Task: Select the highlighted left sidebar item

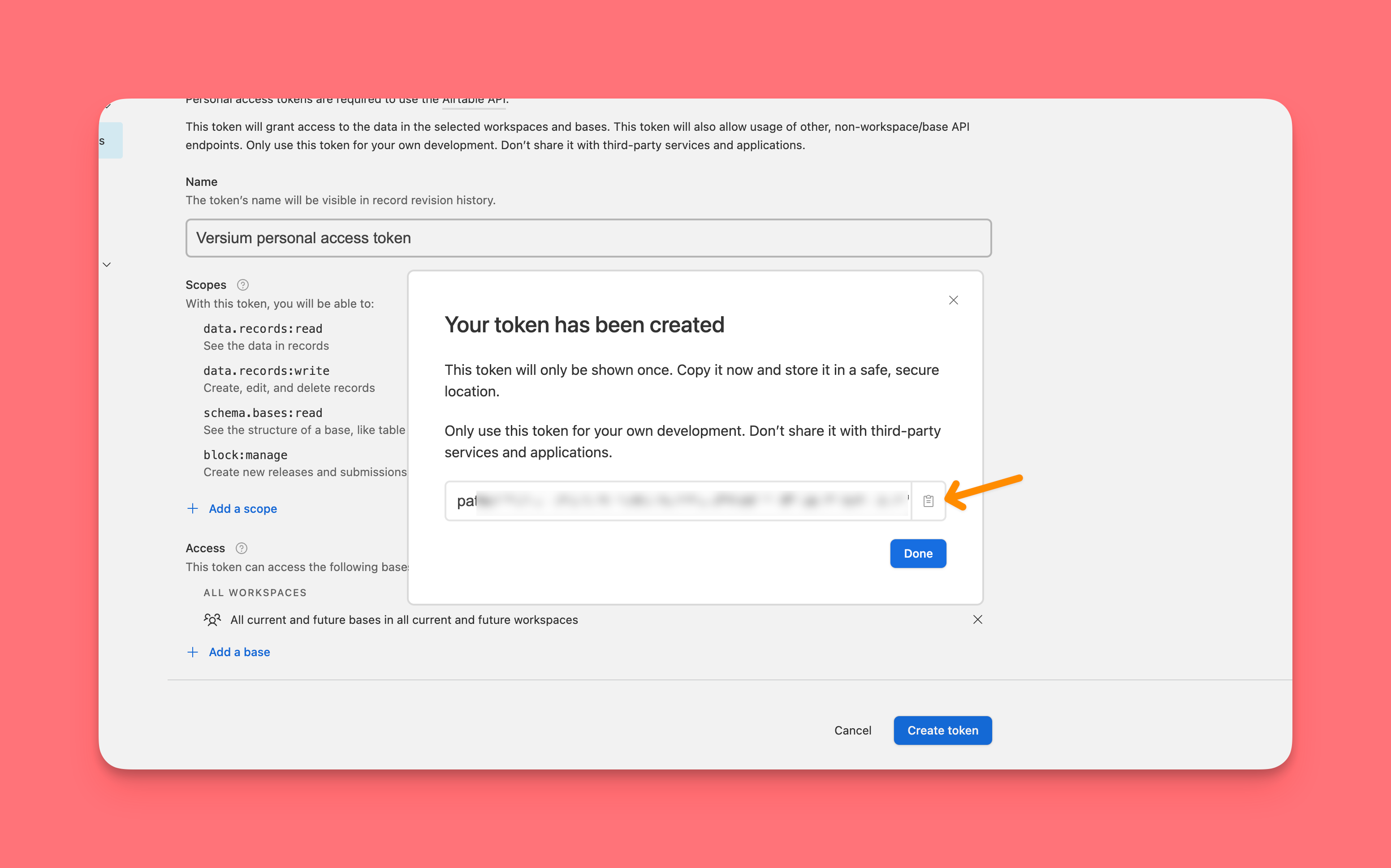Action: (110, 141)
